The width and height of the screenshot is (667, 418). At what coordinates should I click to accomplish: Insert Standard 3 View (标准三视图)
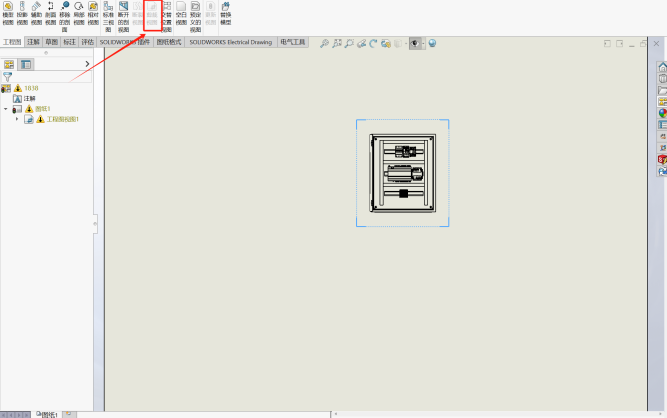(x=108, y=16)
